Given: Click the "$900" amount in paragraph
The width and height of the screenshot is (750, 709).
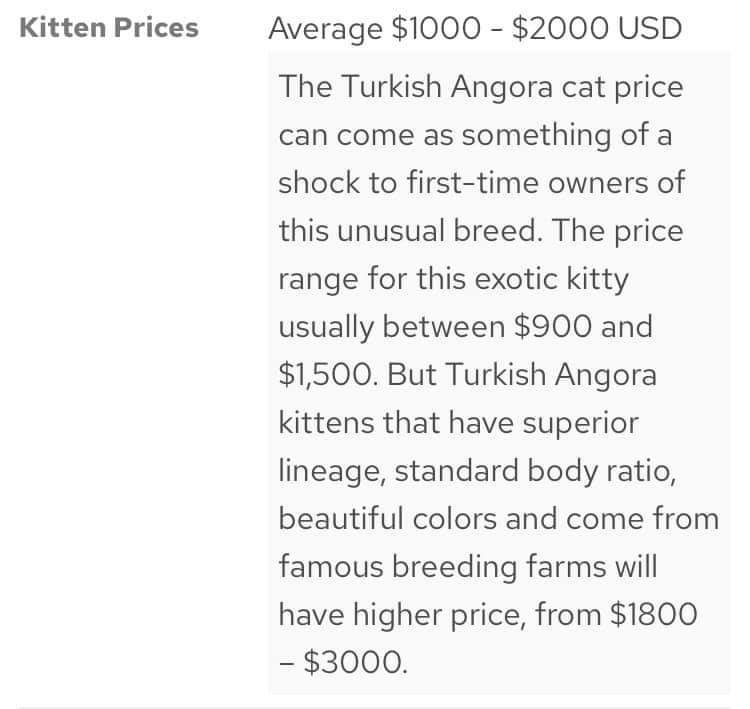Looking at the screenshot, I should (x=552, y=327).
